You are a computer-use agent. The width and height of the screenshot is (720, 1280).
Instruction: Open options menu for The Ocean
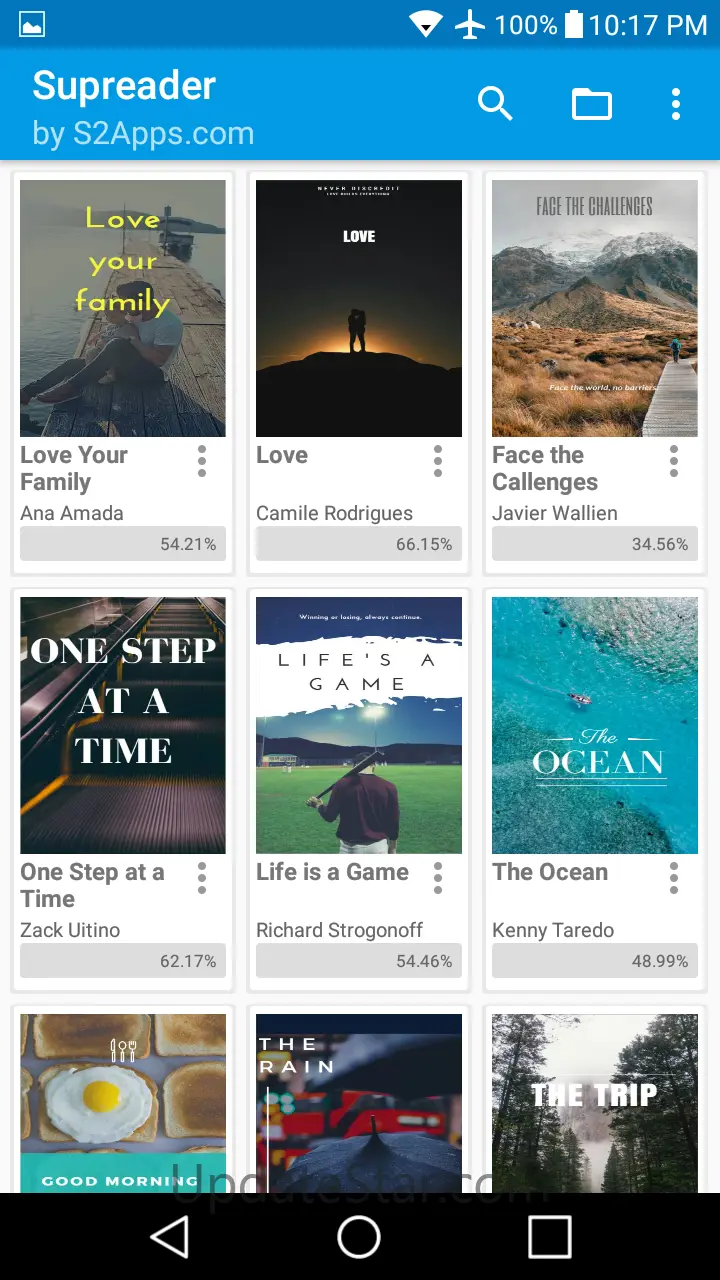pos(674,878)
